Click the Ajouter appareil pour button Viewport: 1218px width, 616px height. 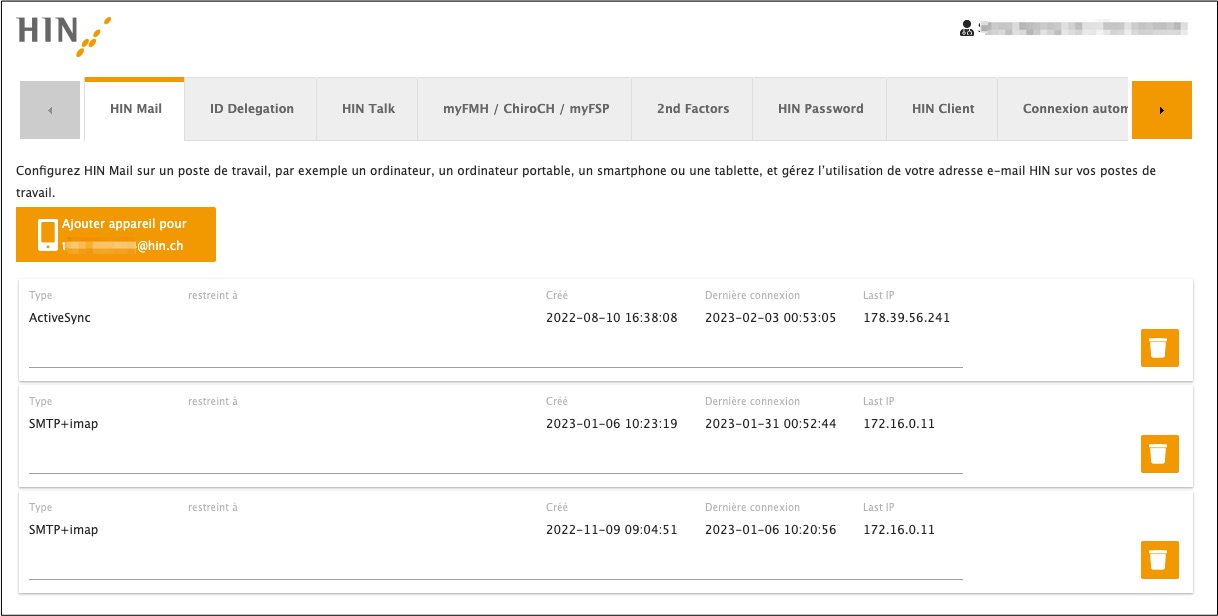coord(116,234)
